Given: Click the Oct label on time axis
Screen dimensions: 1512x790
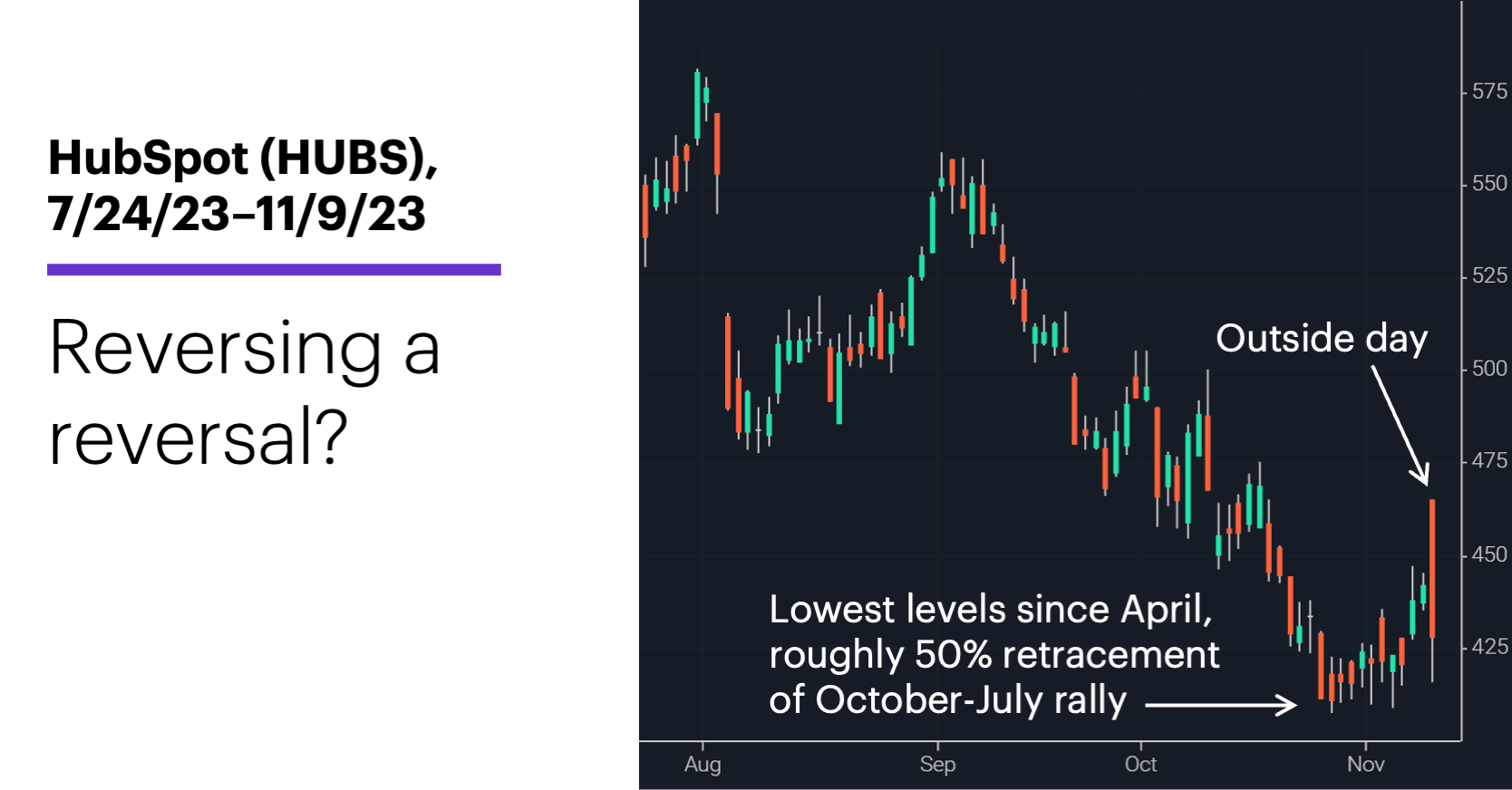Looking at the screenshot, I should pos(1140,765).
